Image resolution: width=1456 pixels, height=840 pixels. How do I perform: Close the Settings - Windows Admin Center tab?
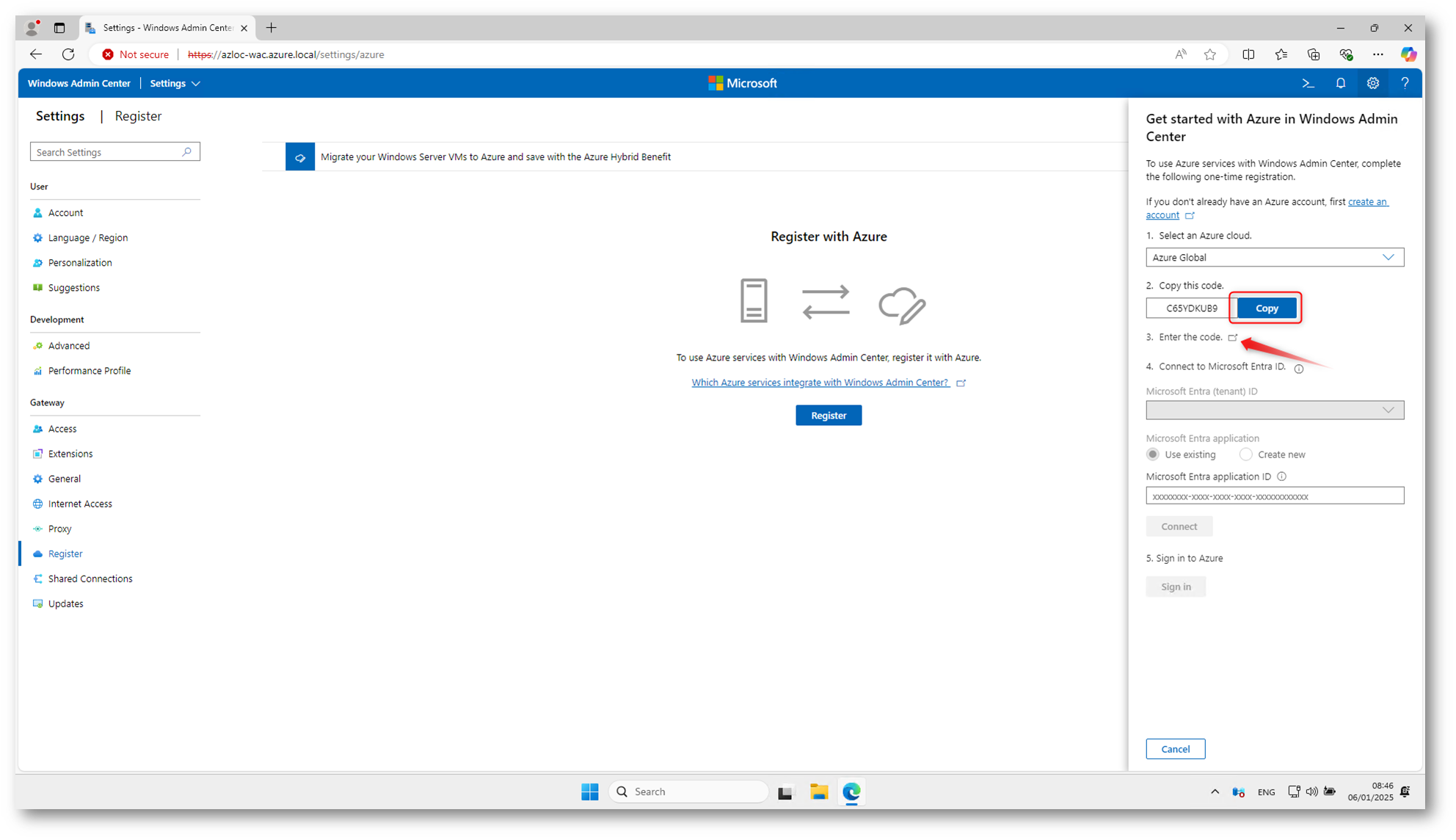(244, 28)
